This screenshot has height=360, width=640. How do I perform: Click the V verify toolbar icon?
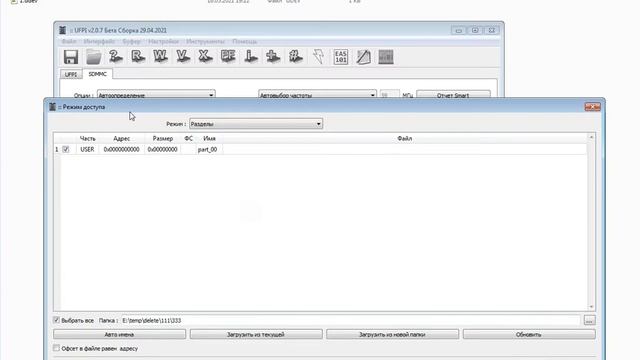(183, 57)
